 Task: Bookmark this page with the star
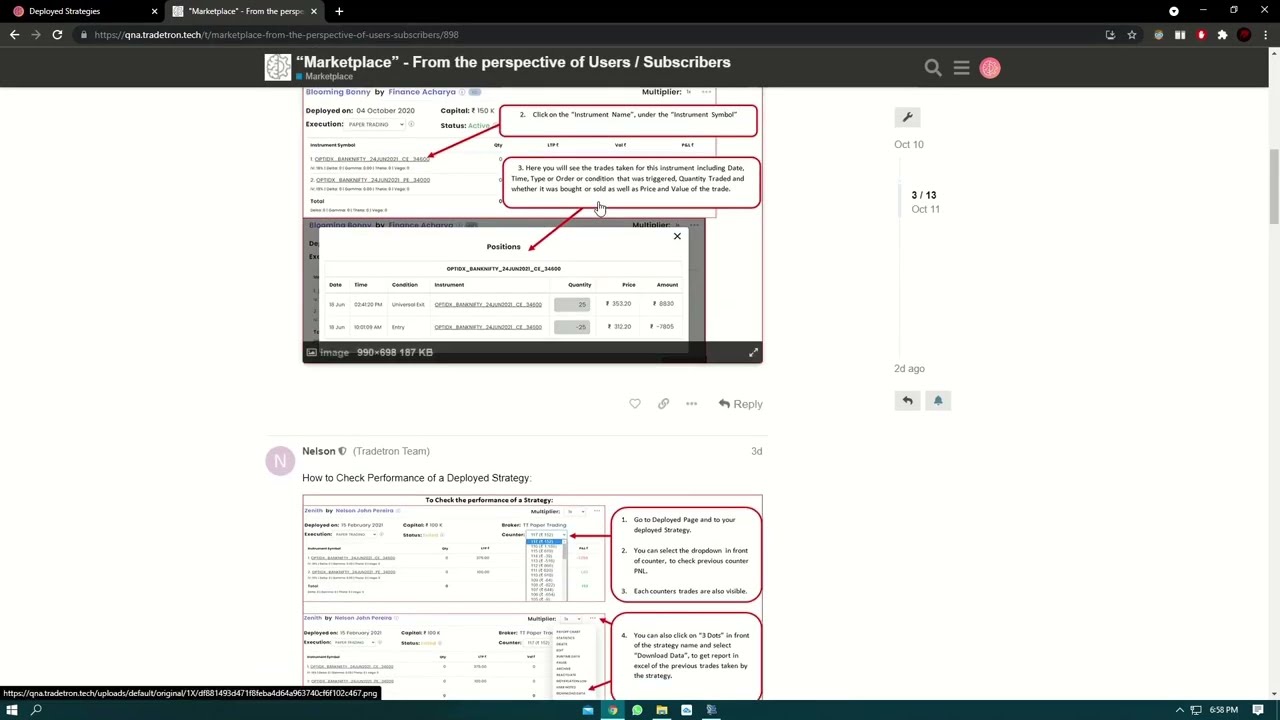pyautogui.click(x=1132, y=35)
